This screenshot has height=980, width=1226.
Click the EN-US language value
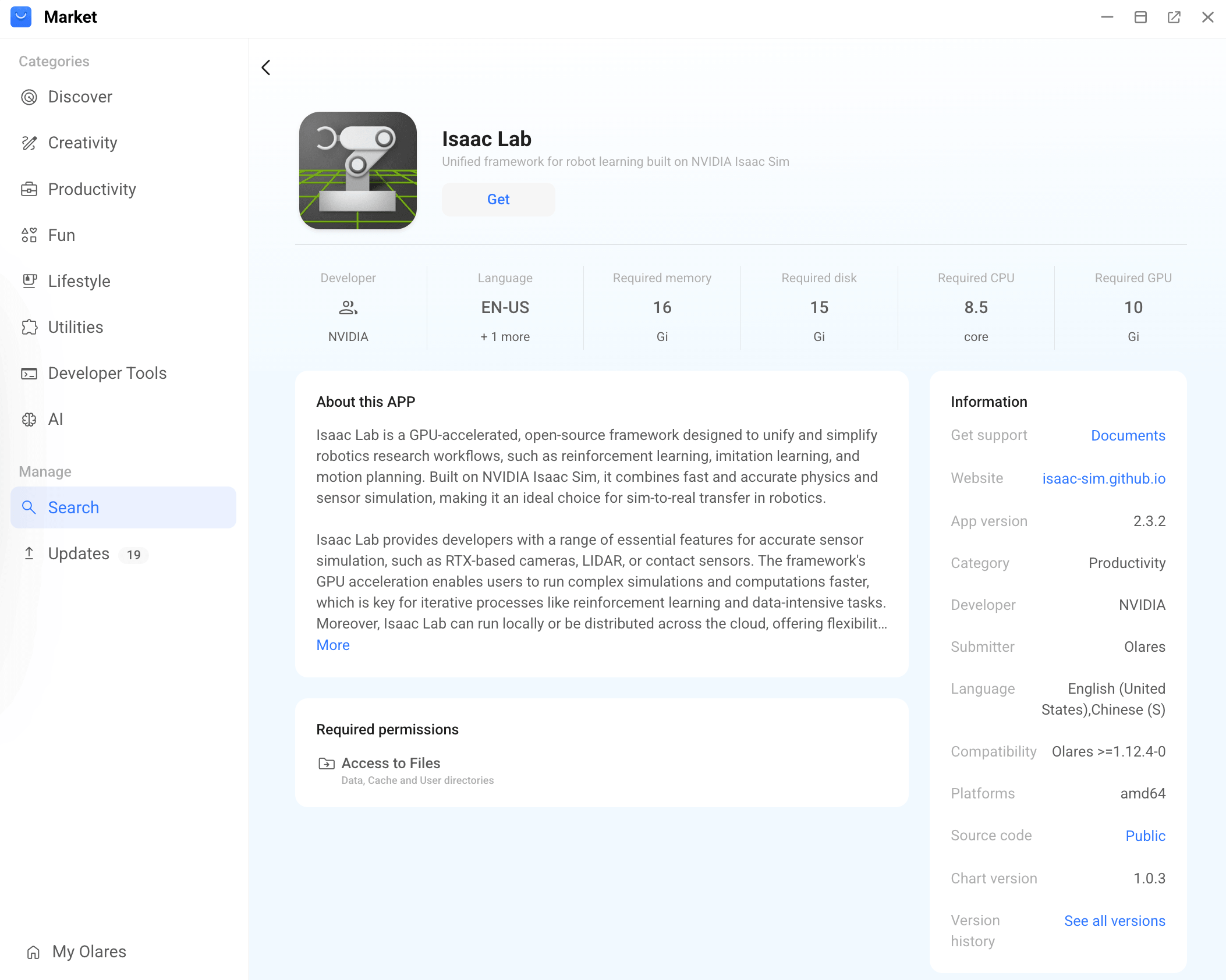pos(505,307)
